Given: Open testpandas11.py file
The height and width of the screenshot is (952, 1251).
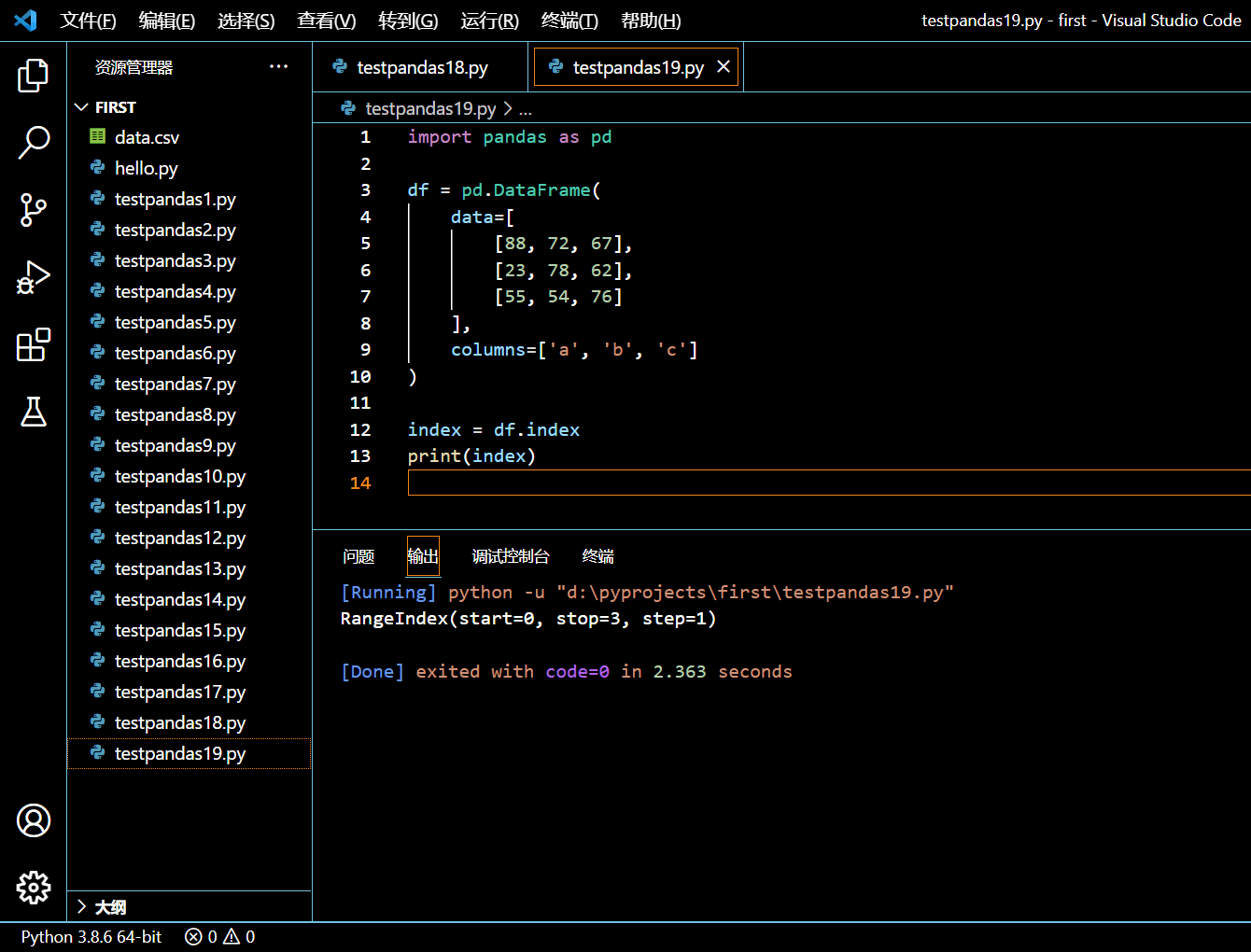Looking at the screenshot, I should tap(190, 507).
